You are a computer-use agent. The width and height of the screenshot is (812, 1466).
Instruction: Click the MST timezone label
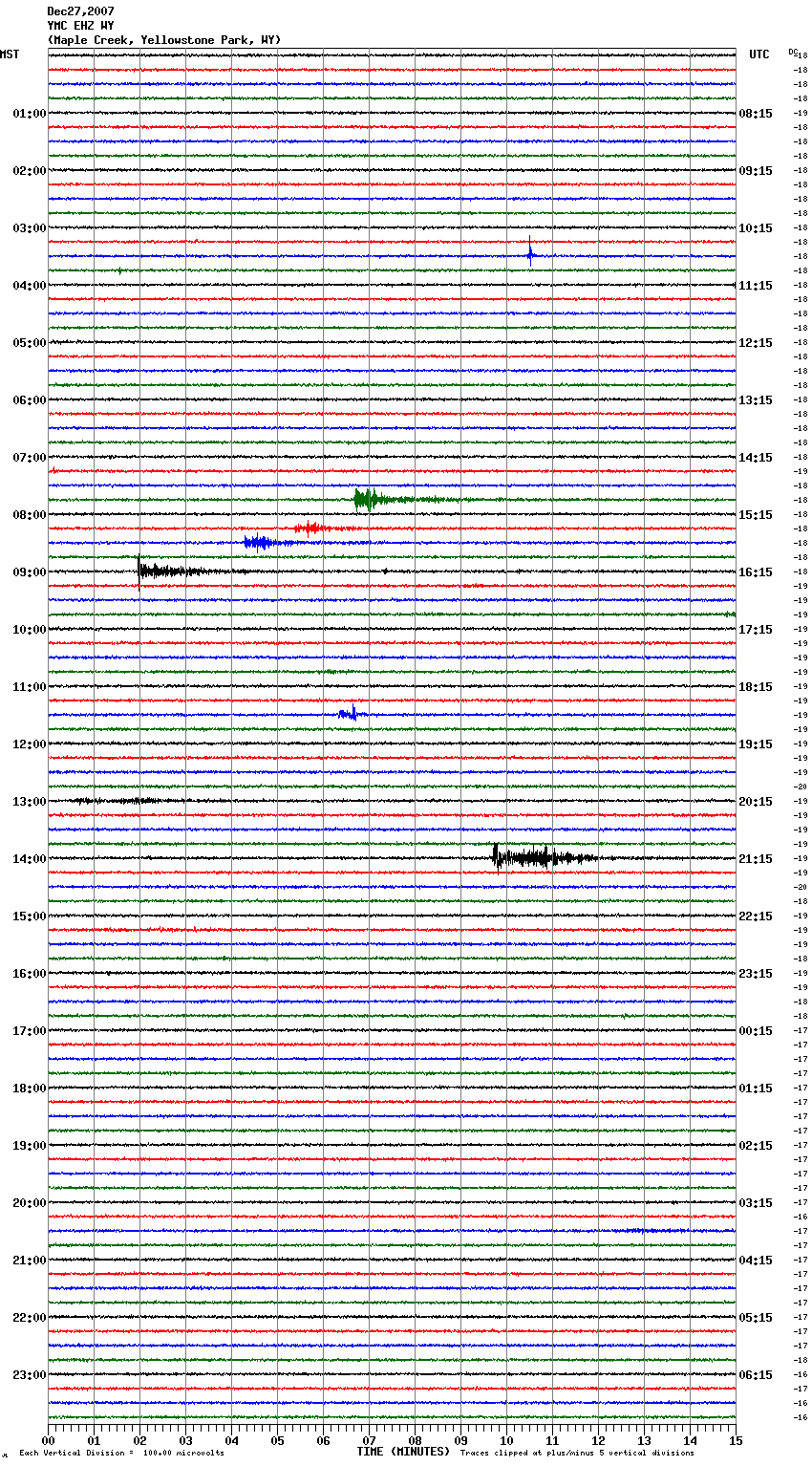coord(10,54)
